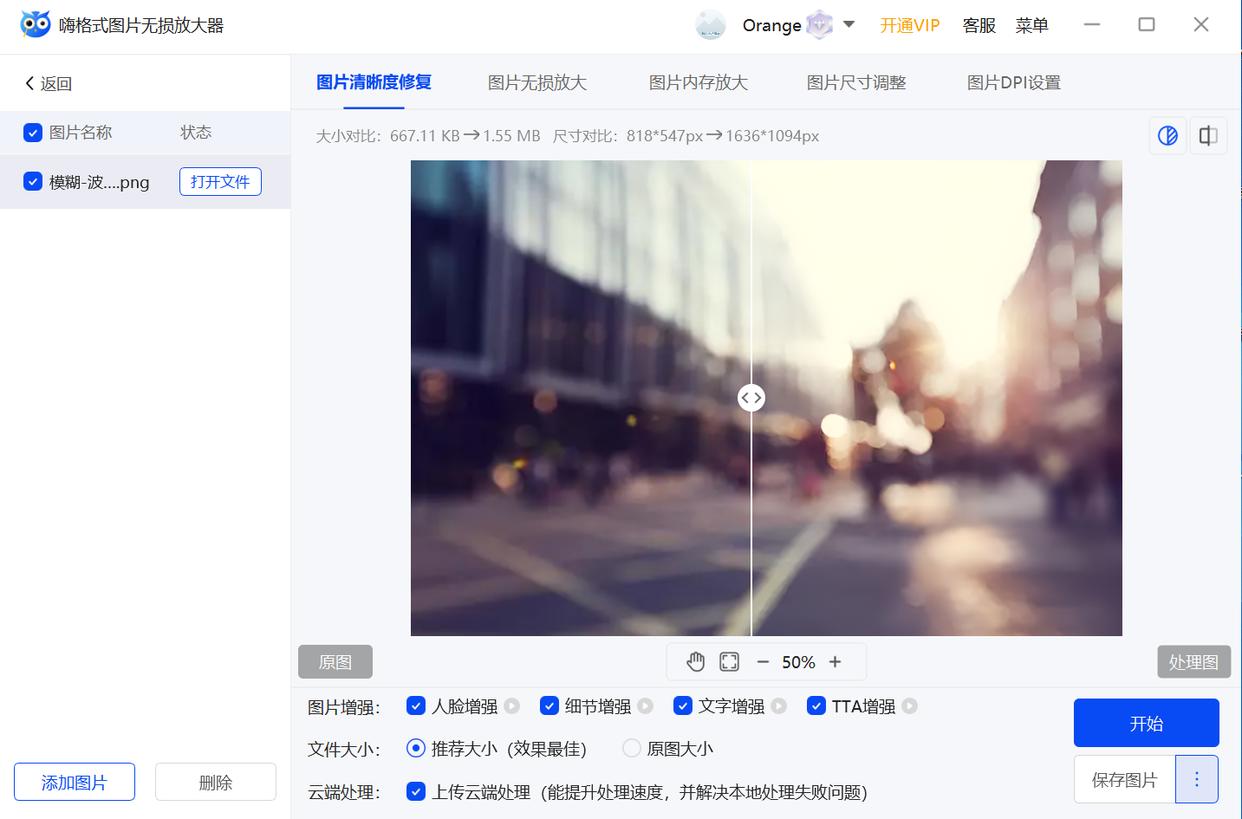This screenshot has width=1242, height=819.
Task: Uncheck the TTA增强 option
Action: coord(815,705)
